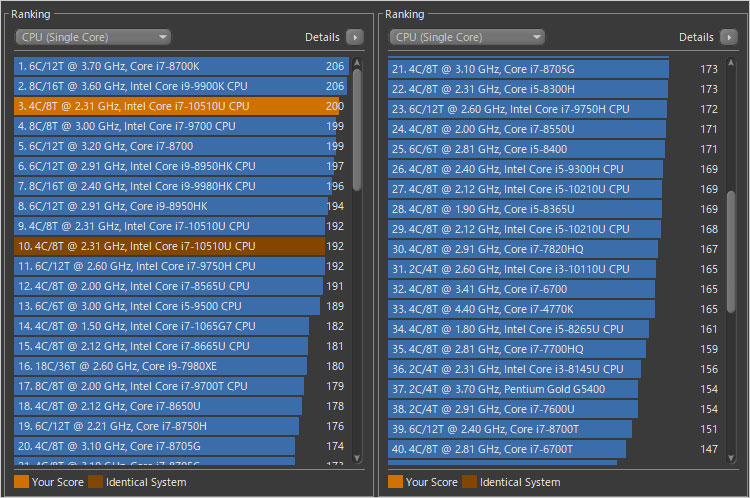Image resolution: width=750 pixels, height=498 pixels.
Task: Select rank 14 Core i7-1065G7 CPU row
Action: coord(160,326)
